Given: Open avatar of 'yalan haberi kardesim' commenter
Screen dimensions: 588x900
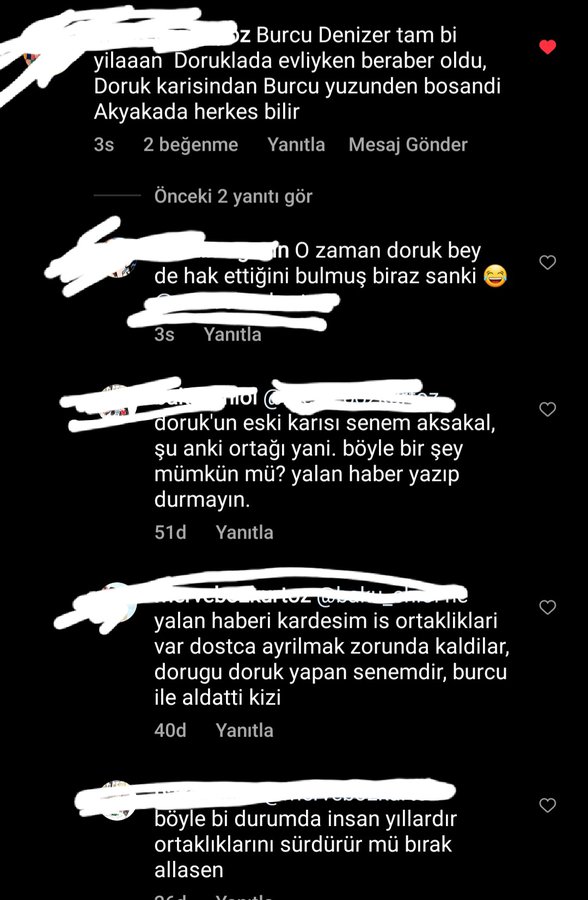Looking at the screenshot, I should (118, 600).
